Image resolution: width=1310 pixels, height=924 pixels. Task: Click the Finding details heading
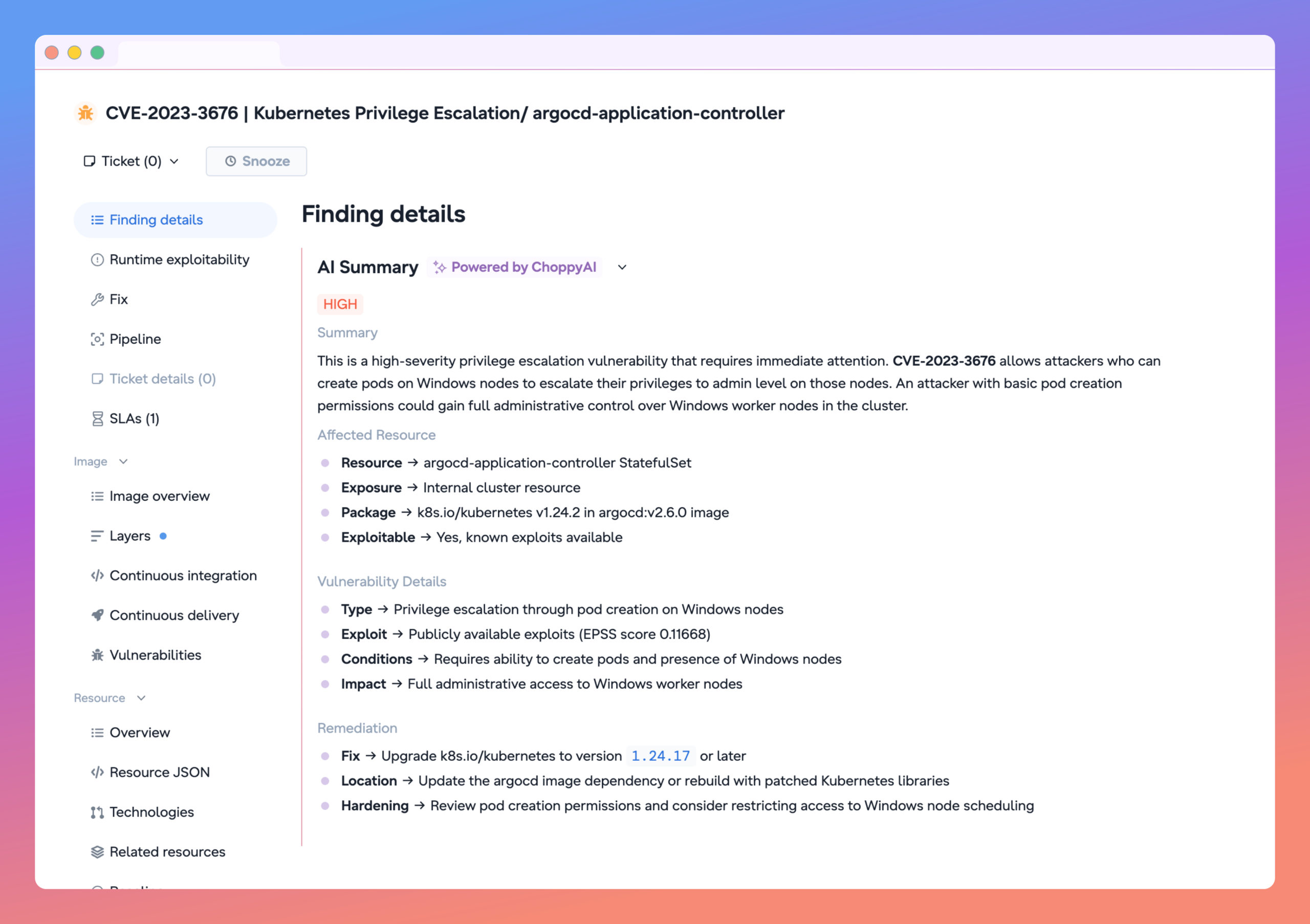pos(383,214)
